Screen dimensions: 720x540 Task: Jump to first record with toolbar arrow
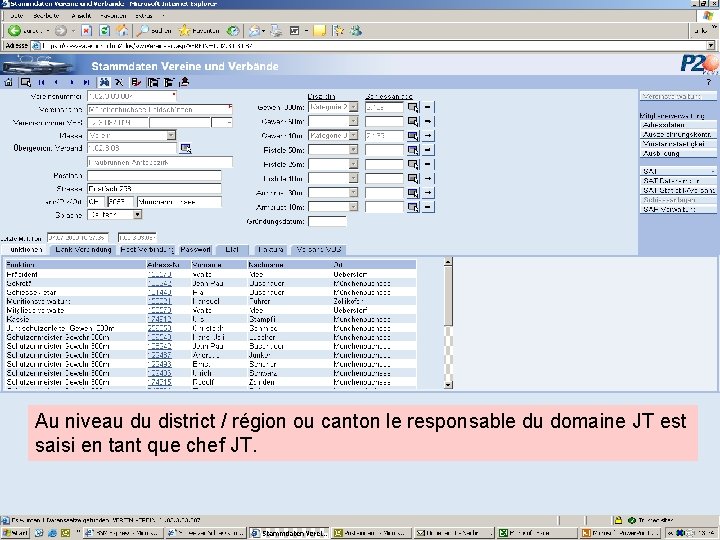click(x=41, y=83)
